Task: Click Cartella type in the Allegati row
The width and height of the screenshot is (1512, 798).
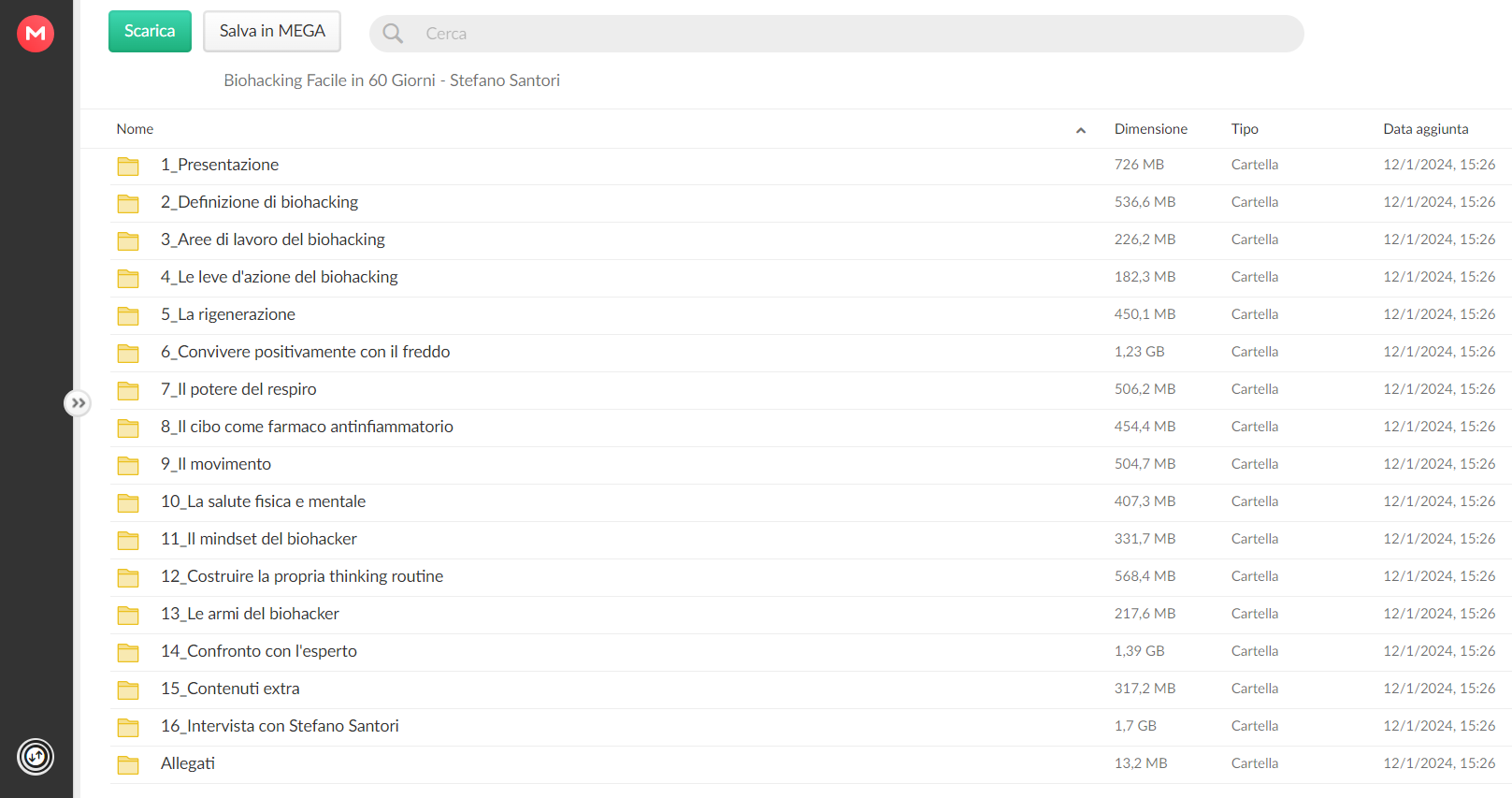Action: [x=1255, y=763]
